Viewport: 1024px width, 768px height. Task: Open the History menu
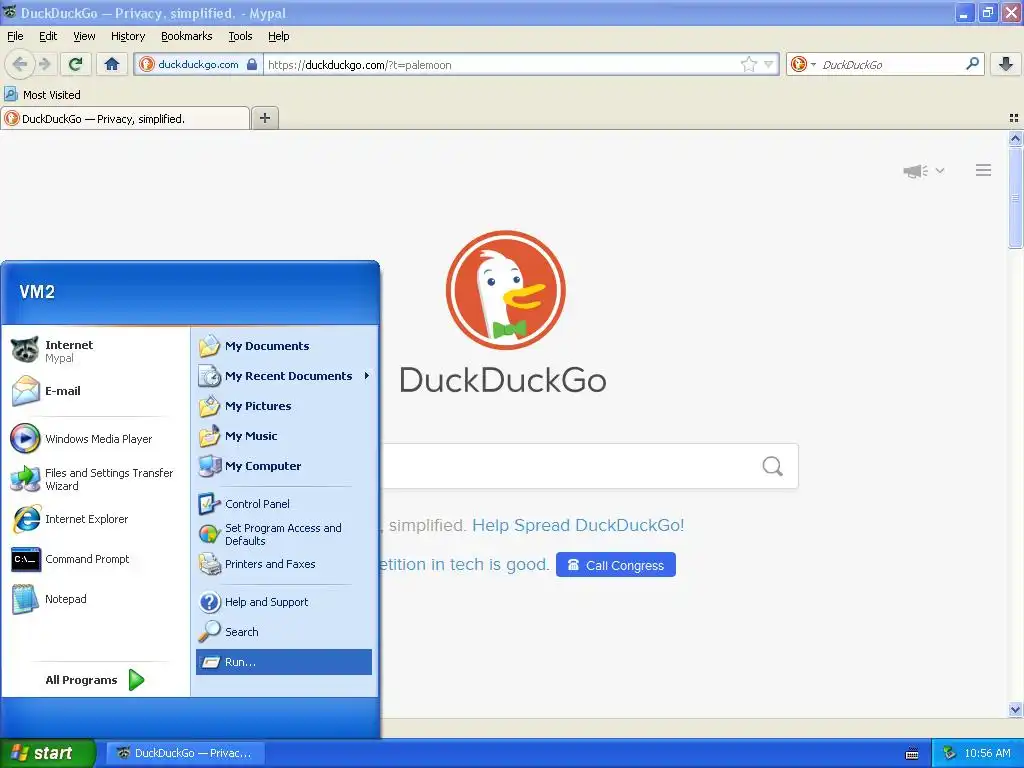pyautogui.click(x=127, y=36)
